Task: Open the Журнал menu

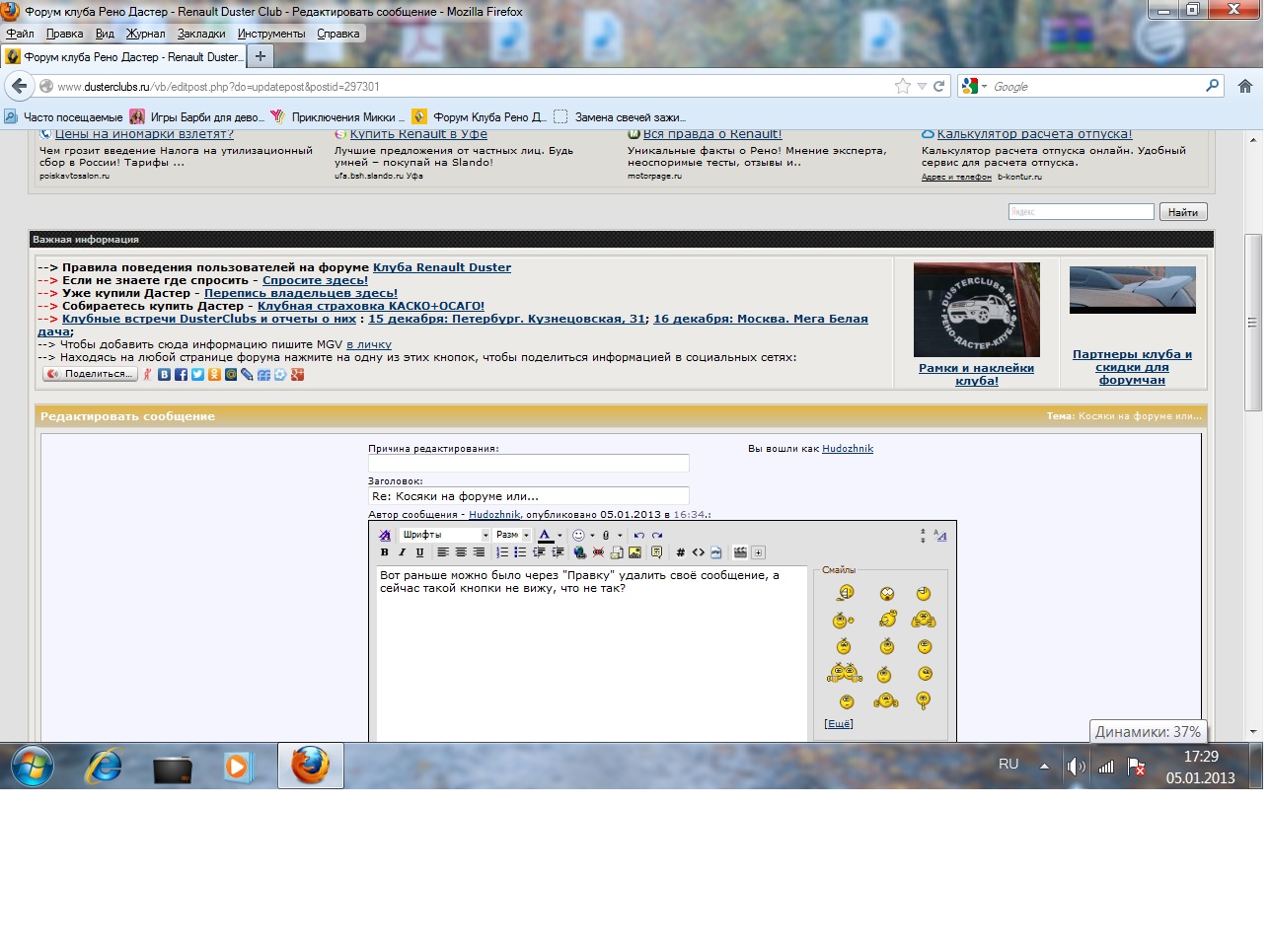Action: 145,34
